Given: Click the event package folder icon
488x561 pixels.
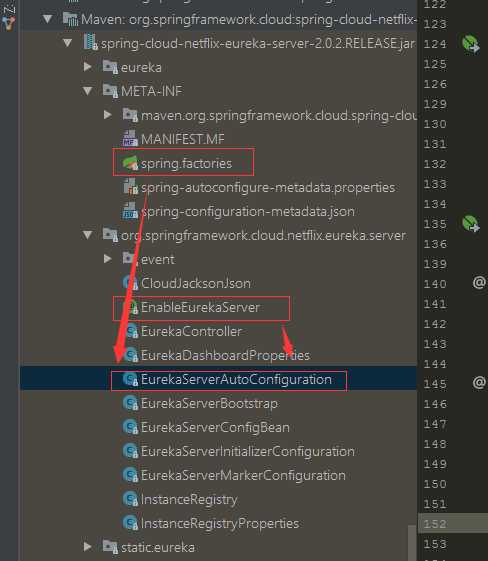Looking at the screenshot, I should pos(130,259).
